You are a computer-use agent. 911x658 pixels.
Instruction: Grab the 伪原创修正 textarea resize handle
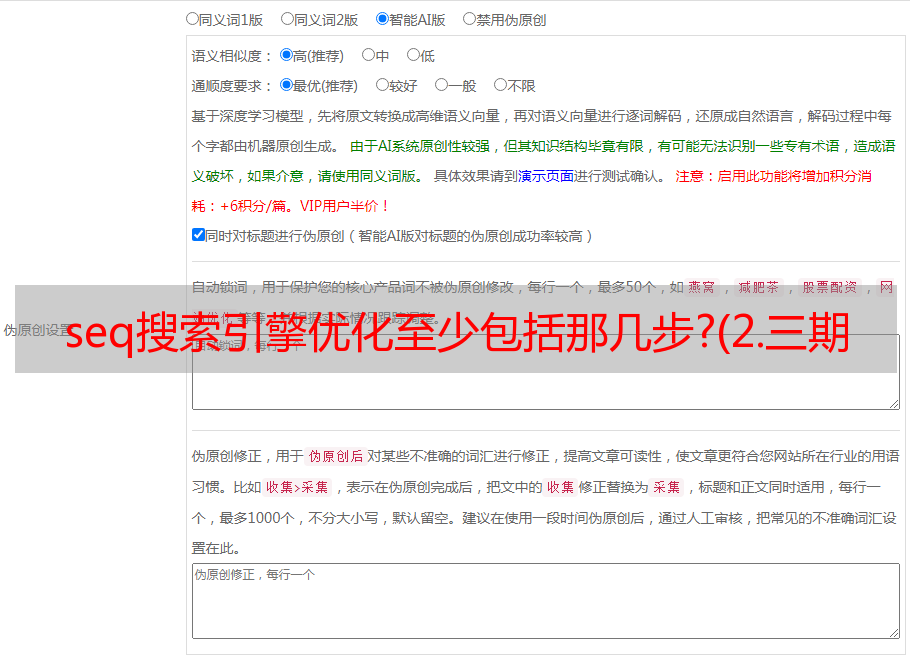(894, 633)
